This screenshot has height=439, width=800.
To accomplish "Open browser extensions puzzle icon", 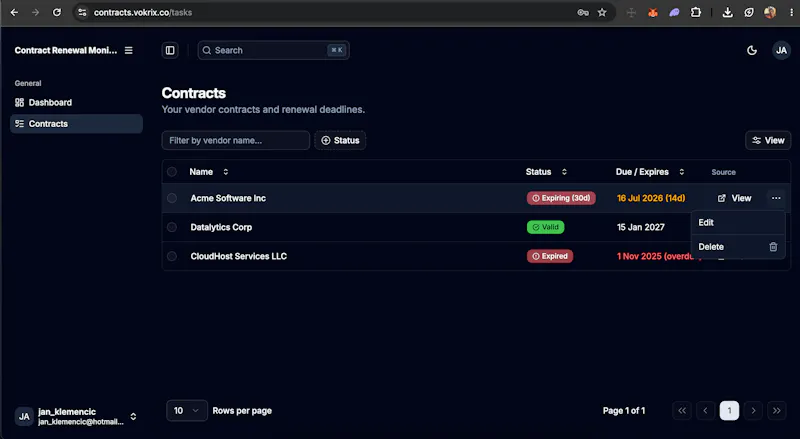I will click(695, 12).
